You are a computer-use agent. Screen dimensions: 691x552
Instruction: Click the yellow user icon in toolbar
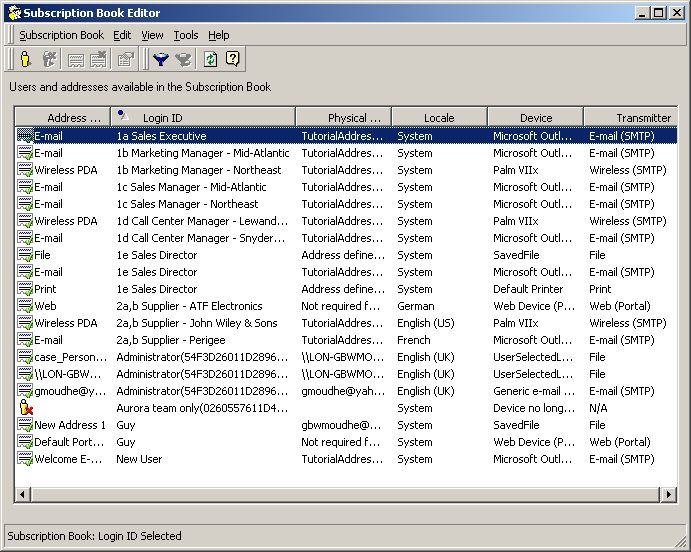pos(25,60)
